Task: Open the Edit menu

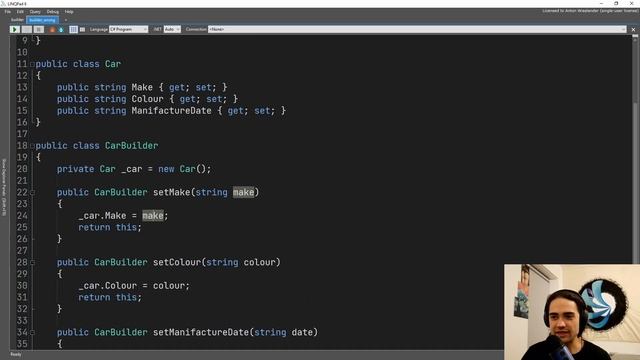Action: [x=20, y=12]
